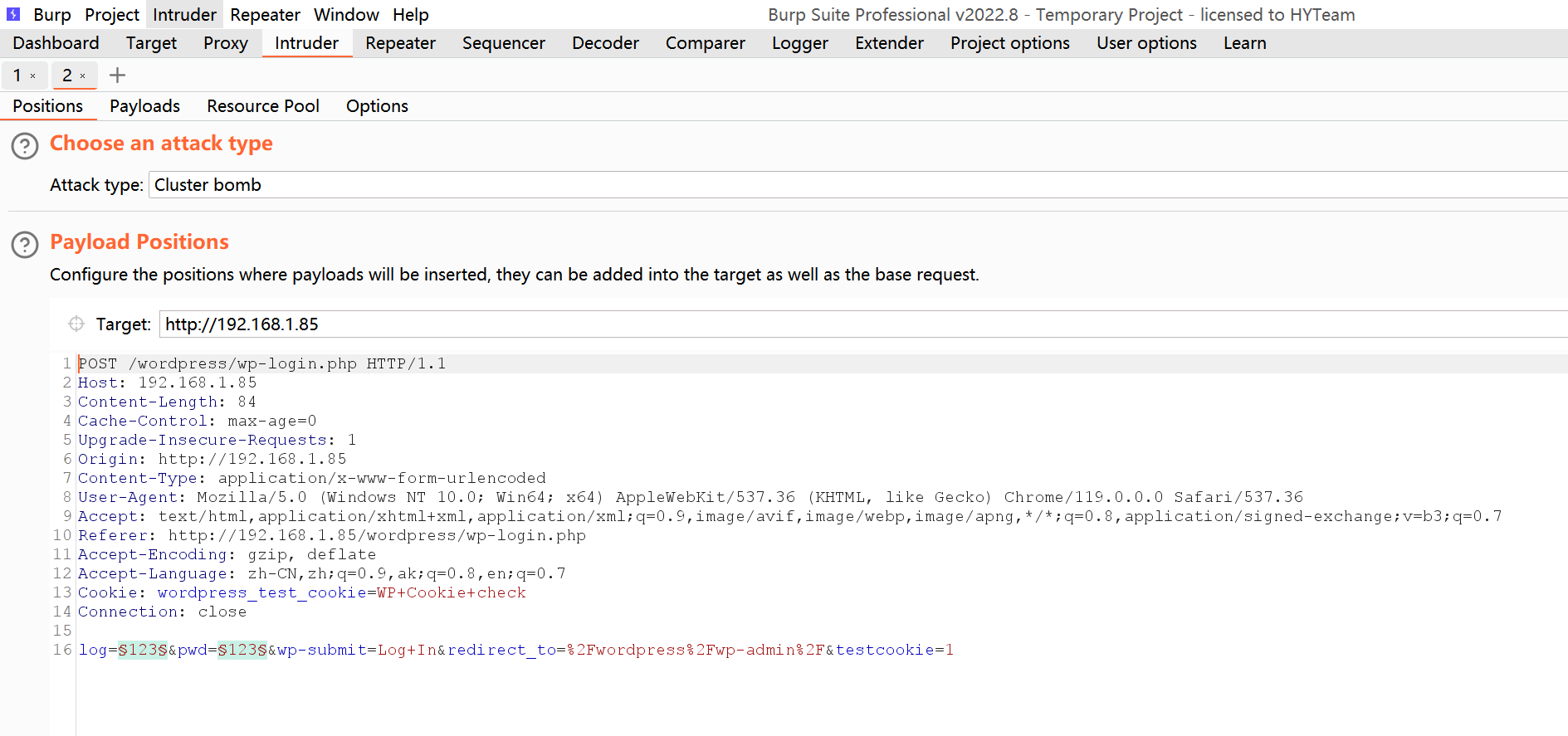This screenshot has width=1568, height=736.
Task: Click the Target URL input field
Action: pyautogui.click(x=863, y=324)
